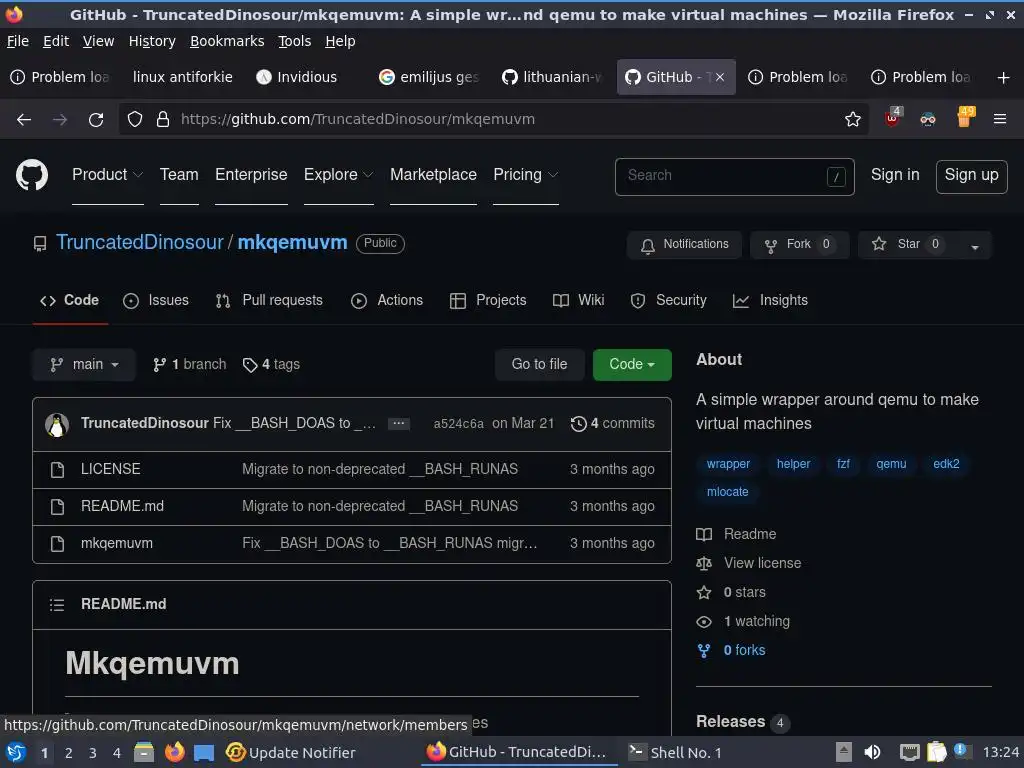Open the system volume speaker icon
Image resolution: width=1024 pixels, height=768 pixels.
coord(872,752)
